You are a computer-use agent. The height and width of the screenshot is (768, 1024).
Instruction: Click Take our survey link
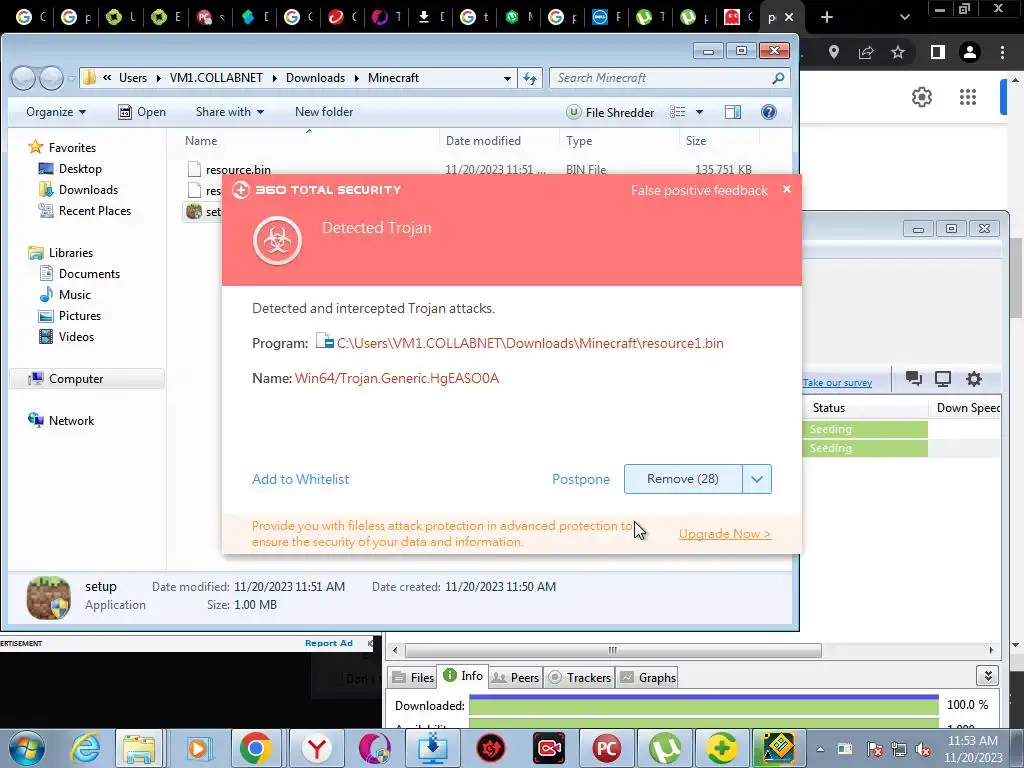tap(837, 383)
